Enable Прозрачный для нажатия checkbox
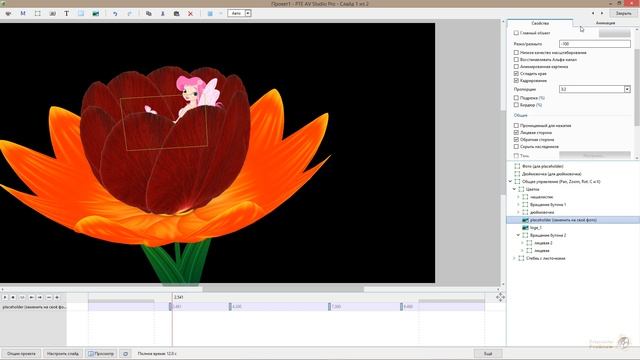Screen dimensions: 640x360 coord(516,126)
